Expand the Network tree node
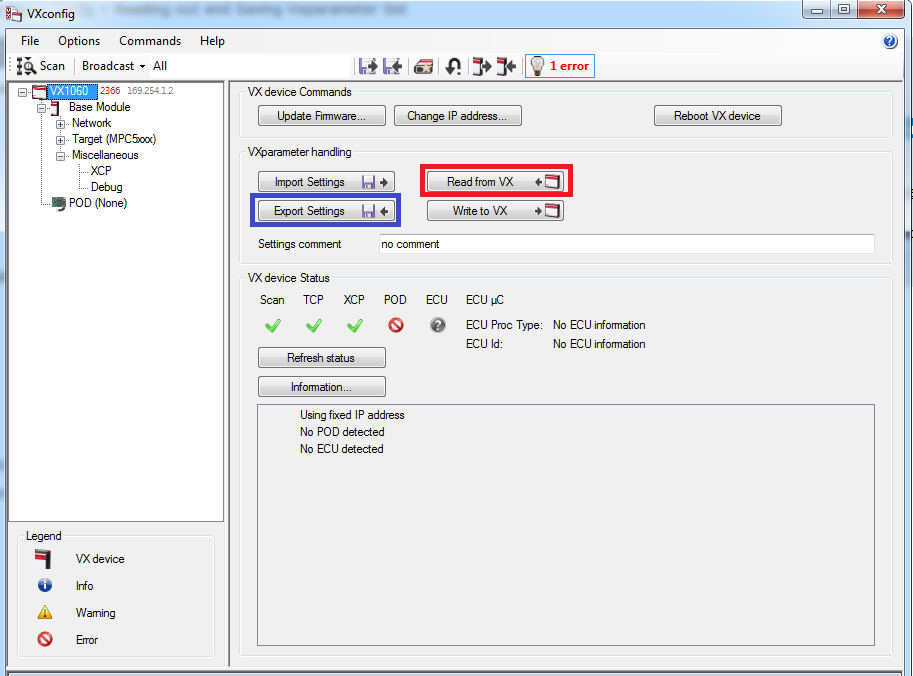Screen dimensions: 913x676 (61, 124)
